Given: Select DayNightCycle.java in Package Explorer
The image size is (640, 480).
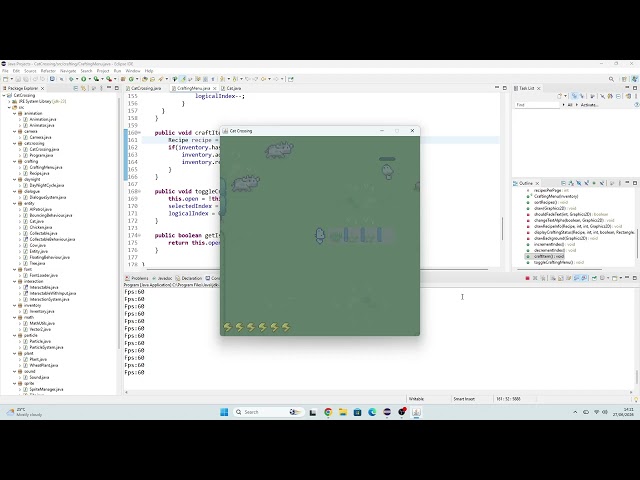Looking at the screenshot, I should point(47,185).
